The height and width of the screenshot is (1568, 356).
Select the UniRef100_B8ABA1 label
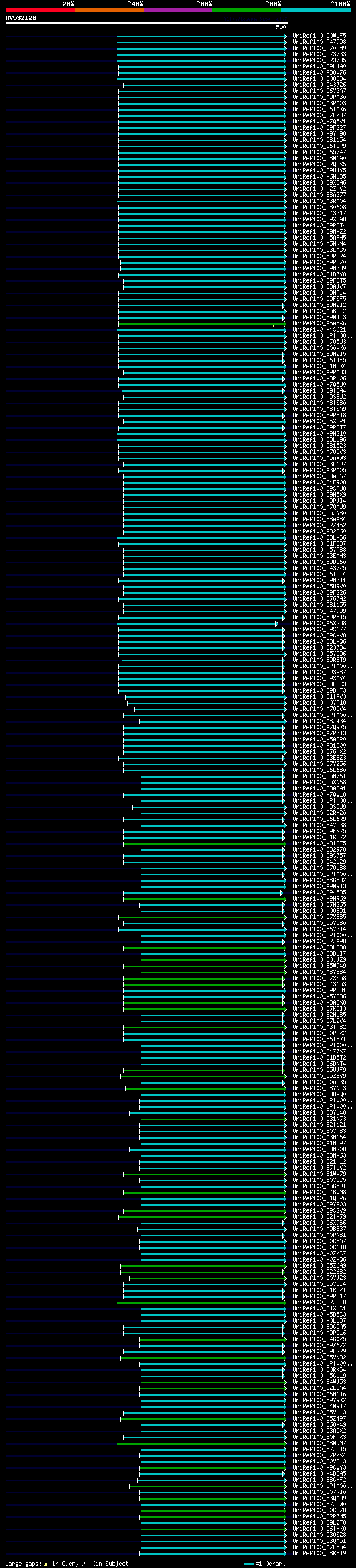point(319,788)
